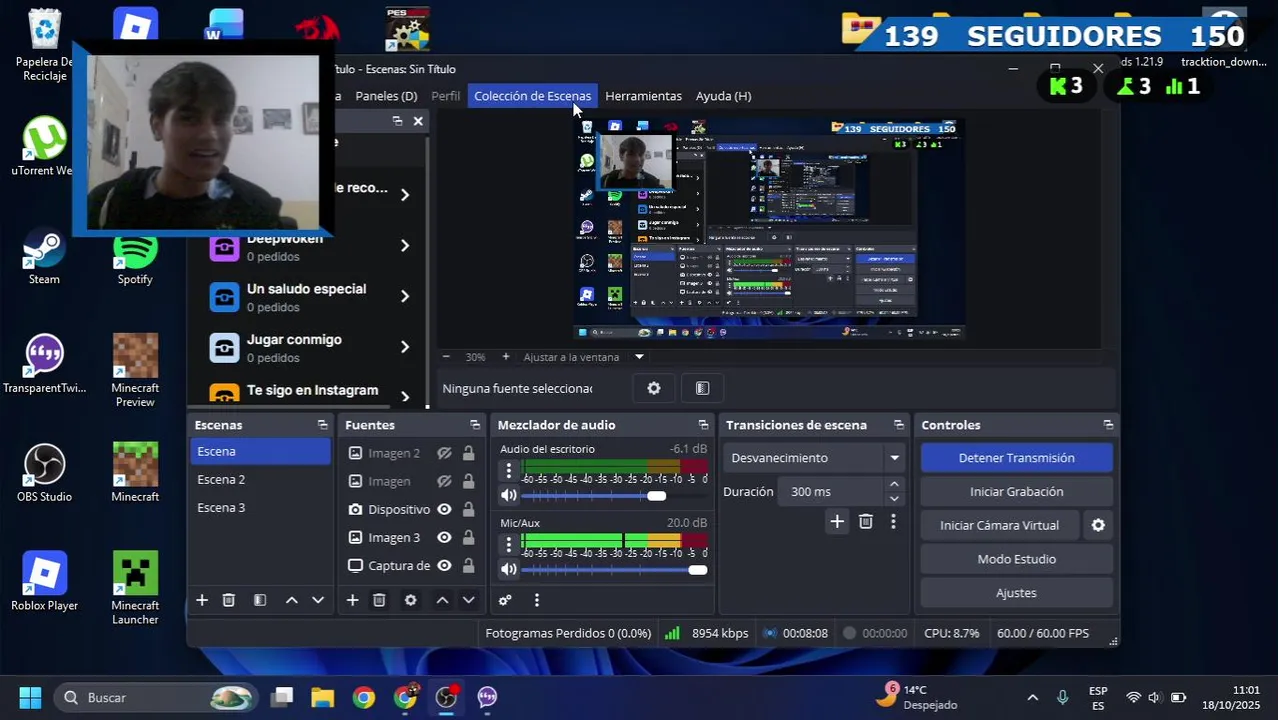The image size is (1278, 720).
Task: Open Audio del escritorio options dots
Action: [509, 470]
